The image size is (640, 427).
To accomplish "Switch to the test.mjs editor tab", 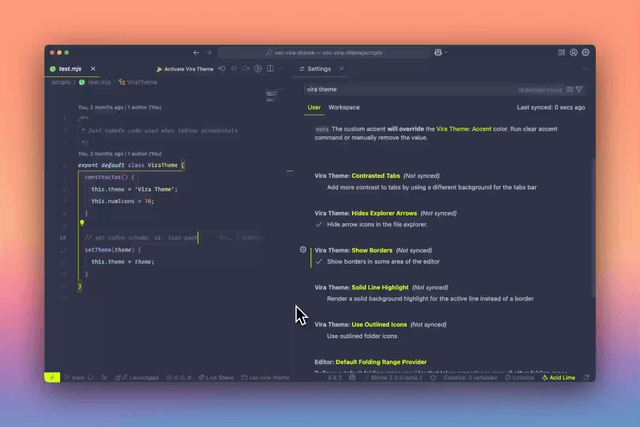I will point(70,69).
